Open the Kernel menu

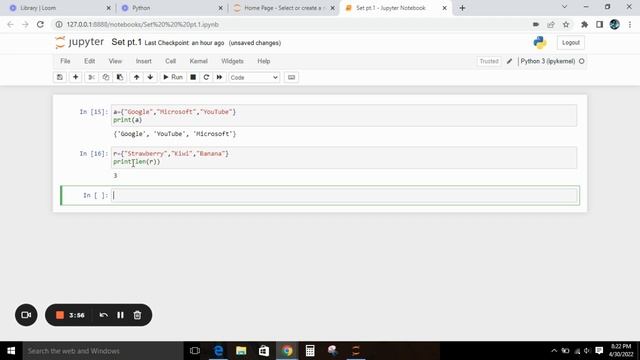(198, 61)
